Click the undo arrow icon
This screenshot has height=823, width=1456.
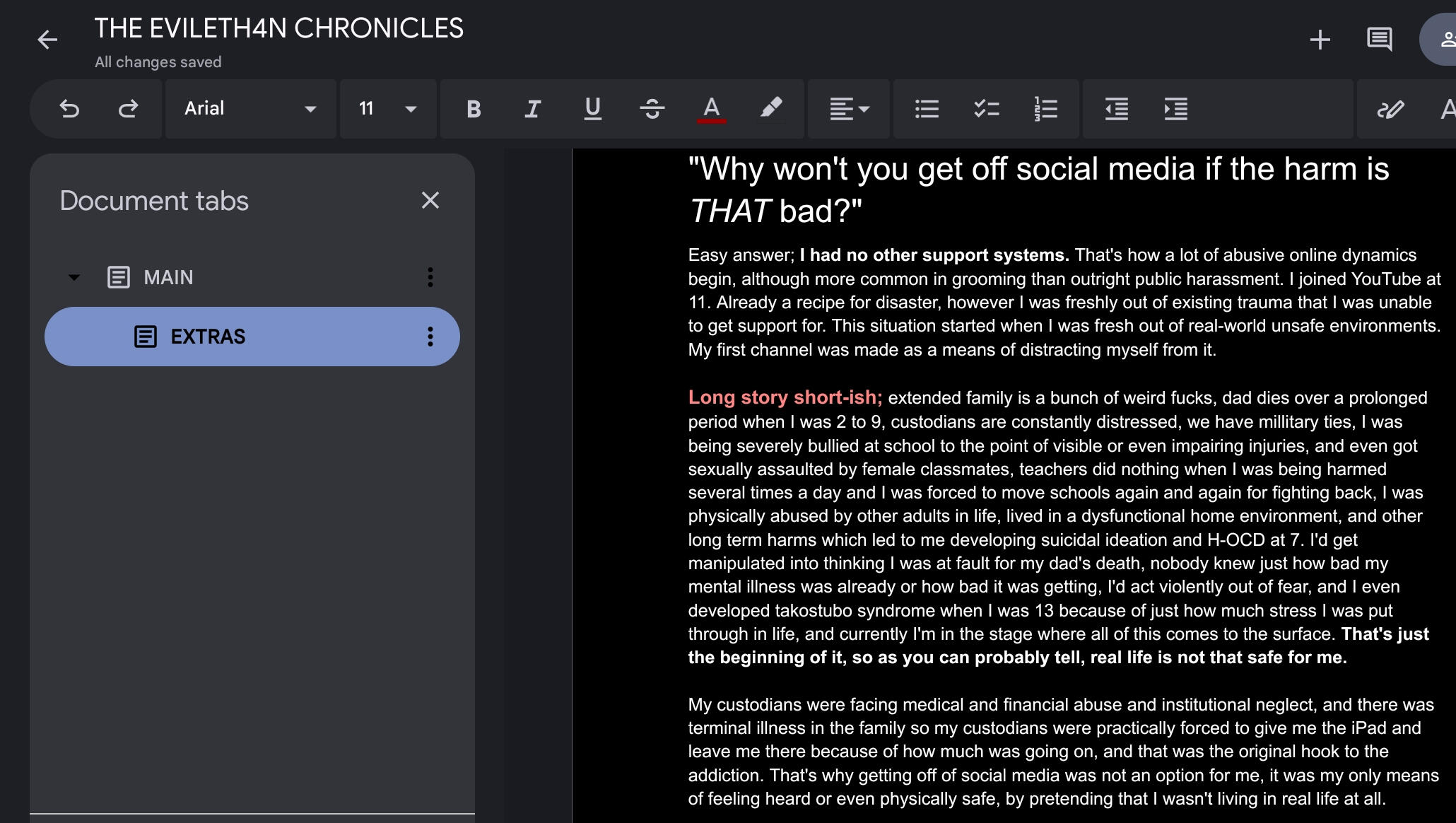point(69,109)
